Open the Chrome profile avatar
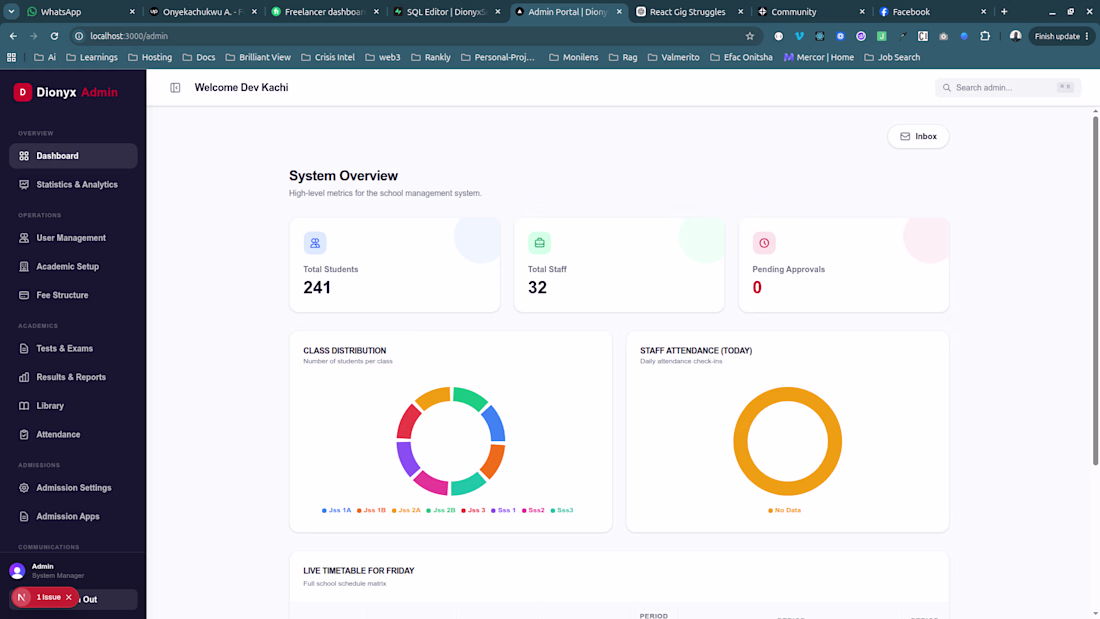 [1015, 36]
